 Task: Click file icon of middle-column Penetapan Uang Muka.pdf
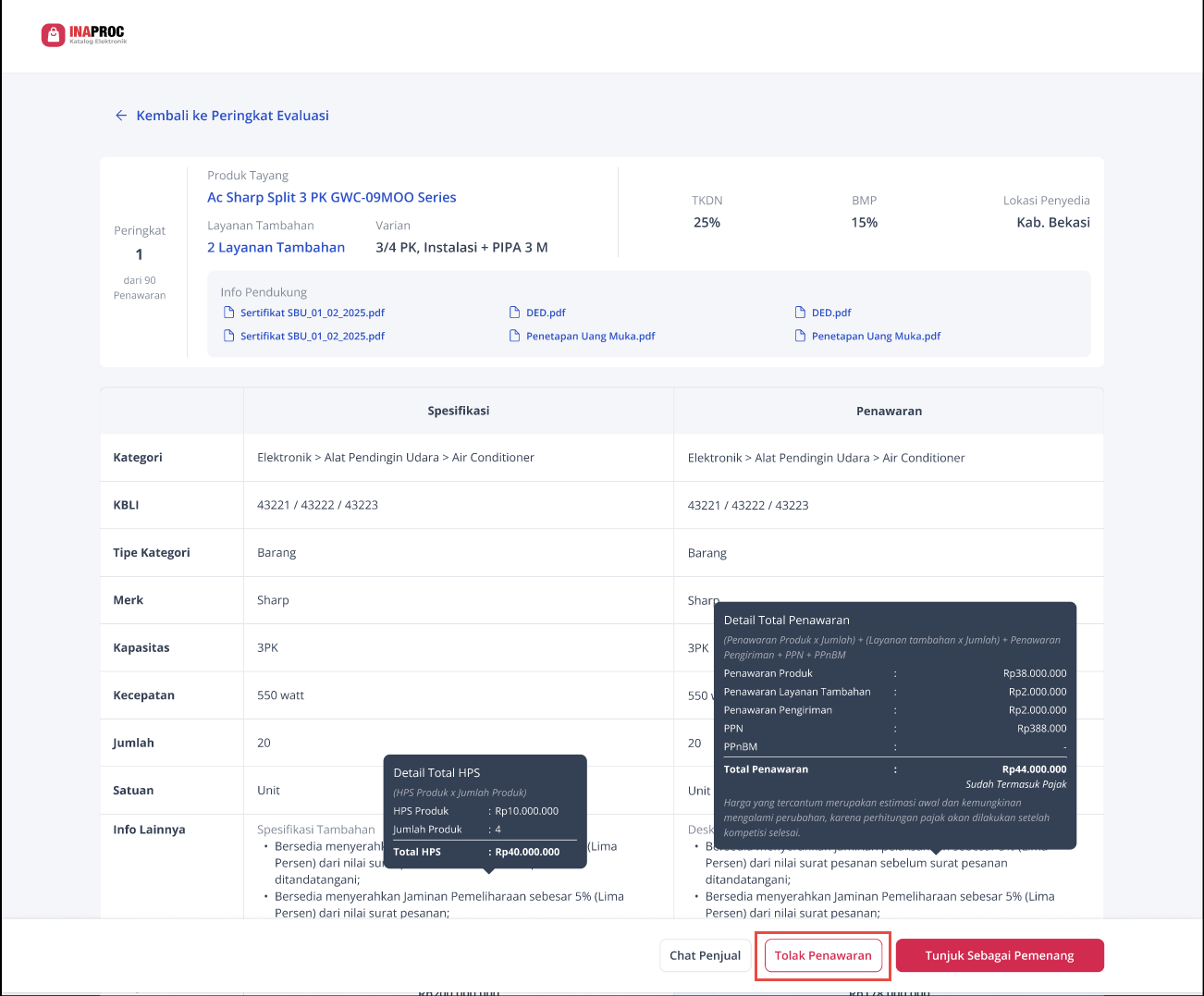pos(515,336)
